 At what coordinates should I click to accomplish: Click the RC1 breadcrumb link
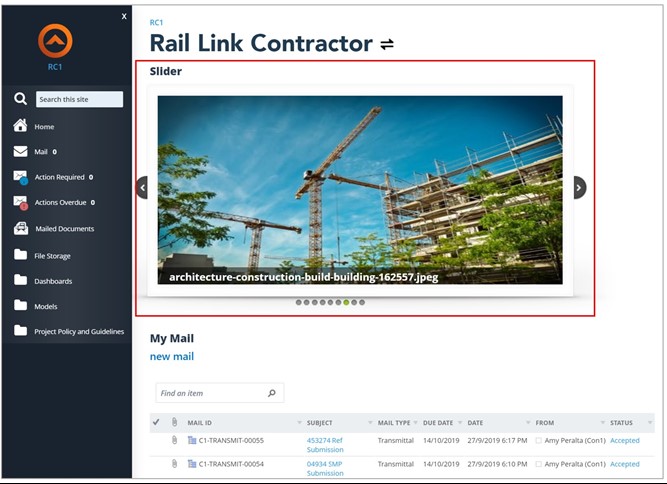(x=156, y=23)
